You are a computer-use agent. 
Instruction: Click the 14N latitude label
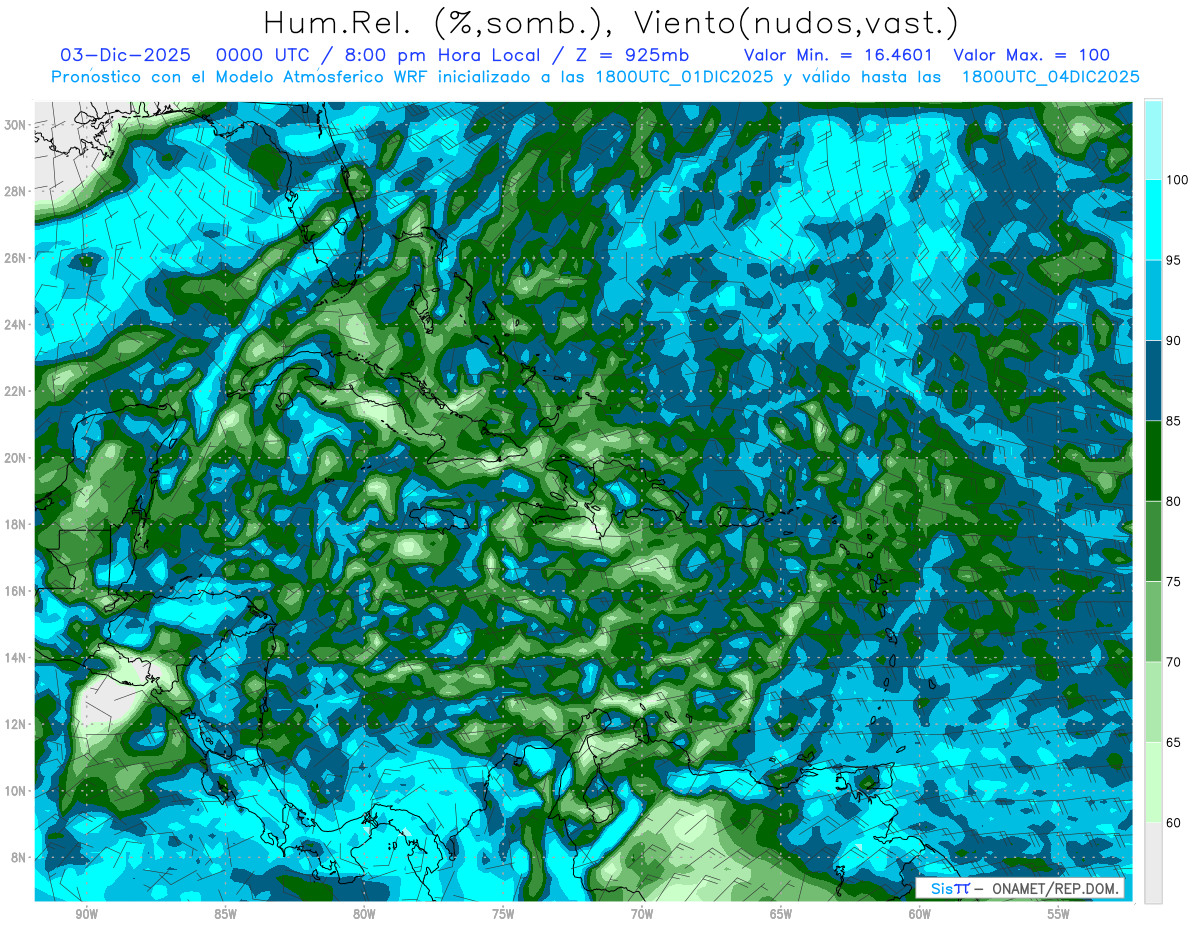click(16, 657)
